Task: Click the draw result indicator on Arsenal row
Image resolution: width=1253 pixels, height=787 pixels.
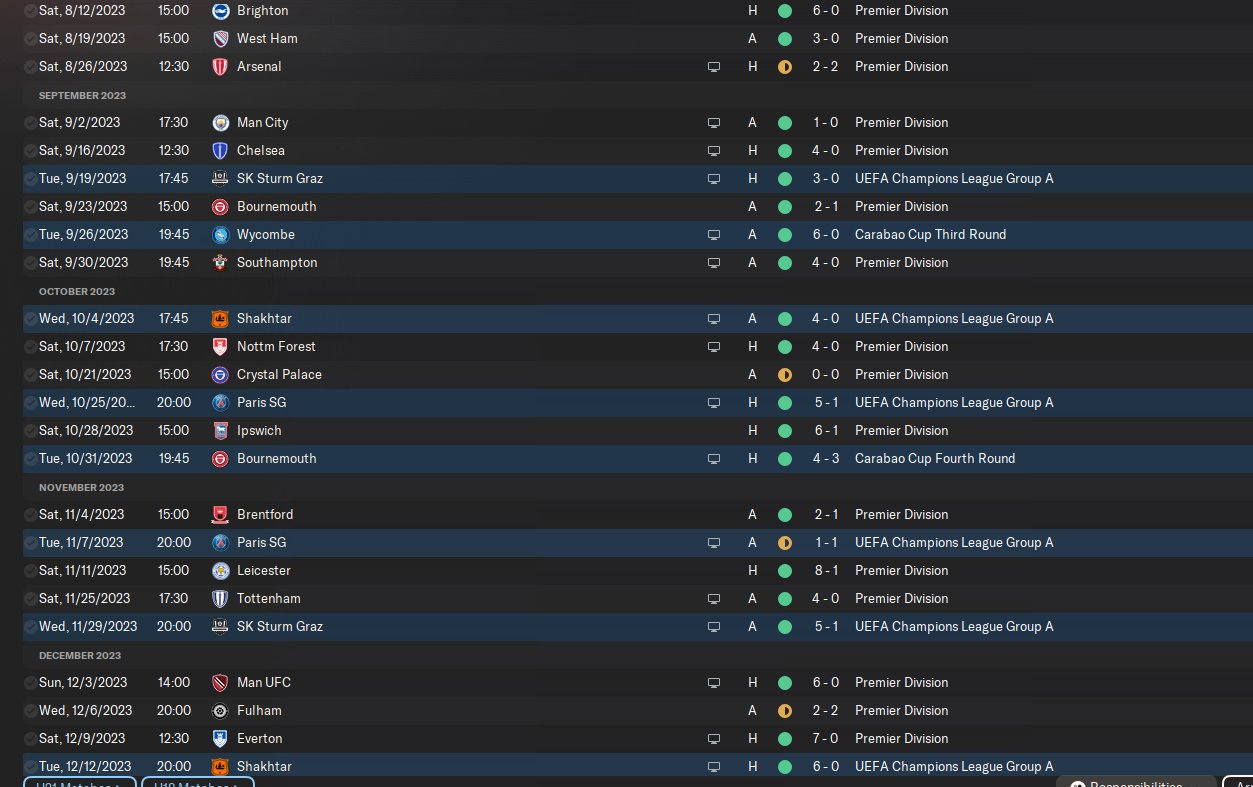Action: [x=785, y=67]
